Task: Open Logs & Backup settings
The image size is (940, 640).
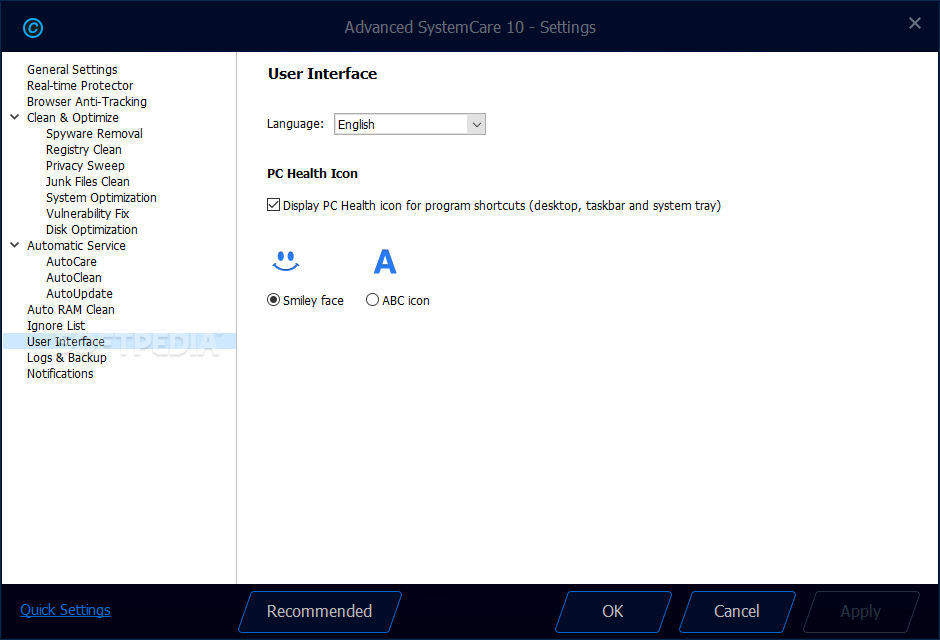Action: coord(67,358)
